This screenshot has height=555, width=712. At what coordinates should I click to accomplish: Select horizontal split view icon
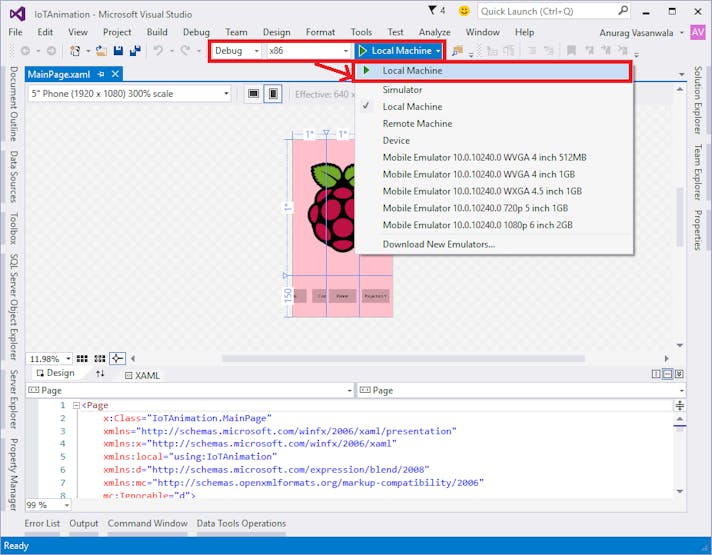pos(667,374)
